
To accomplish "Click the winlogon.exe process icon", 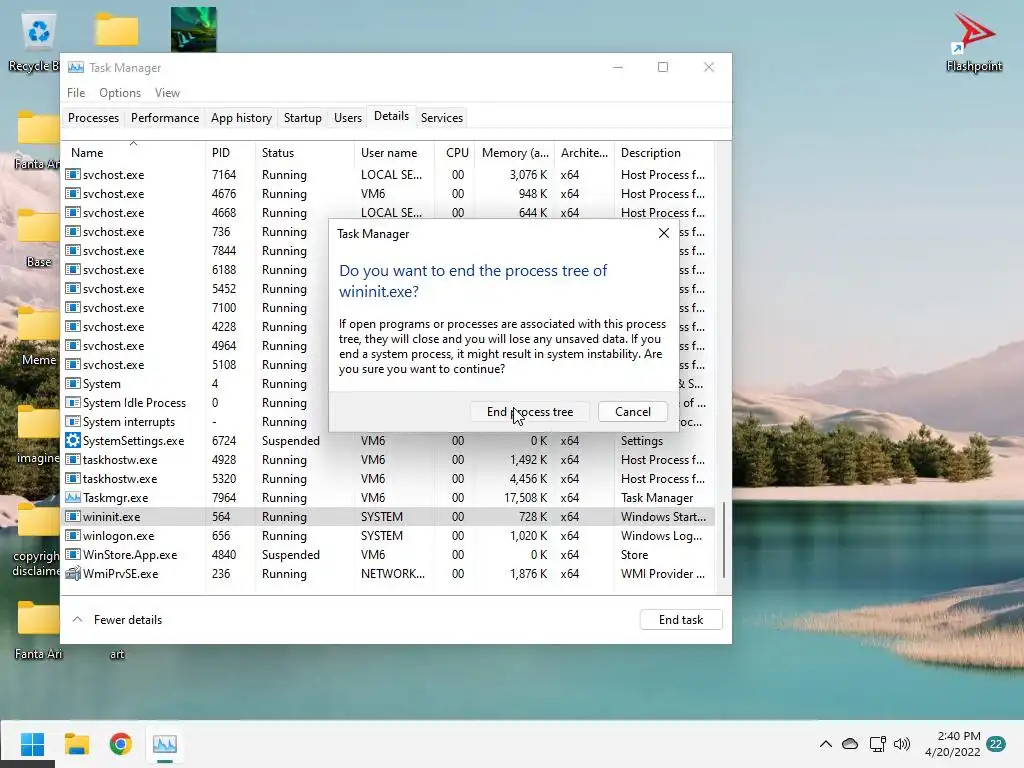I will click(72, 536).
